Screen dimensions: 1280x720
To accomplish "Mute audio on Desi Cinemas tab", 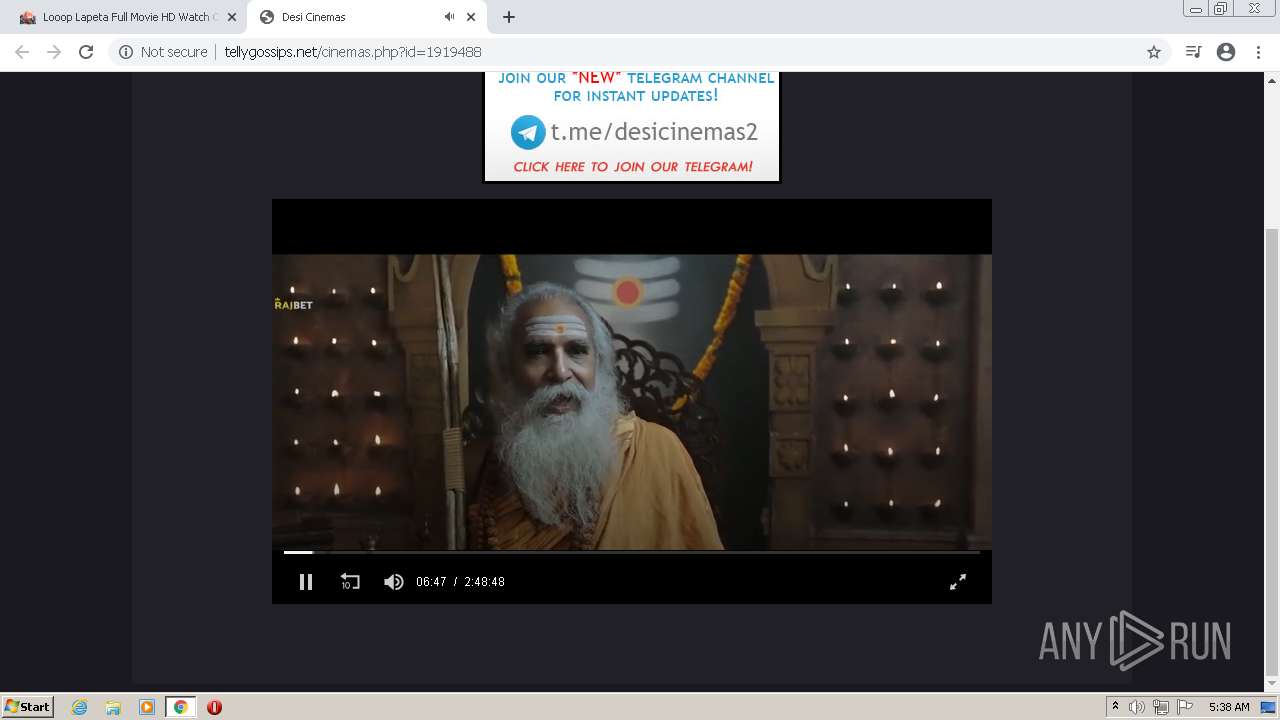I will [x=449, y=17].
